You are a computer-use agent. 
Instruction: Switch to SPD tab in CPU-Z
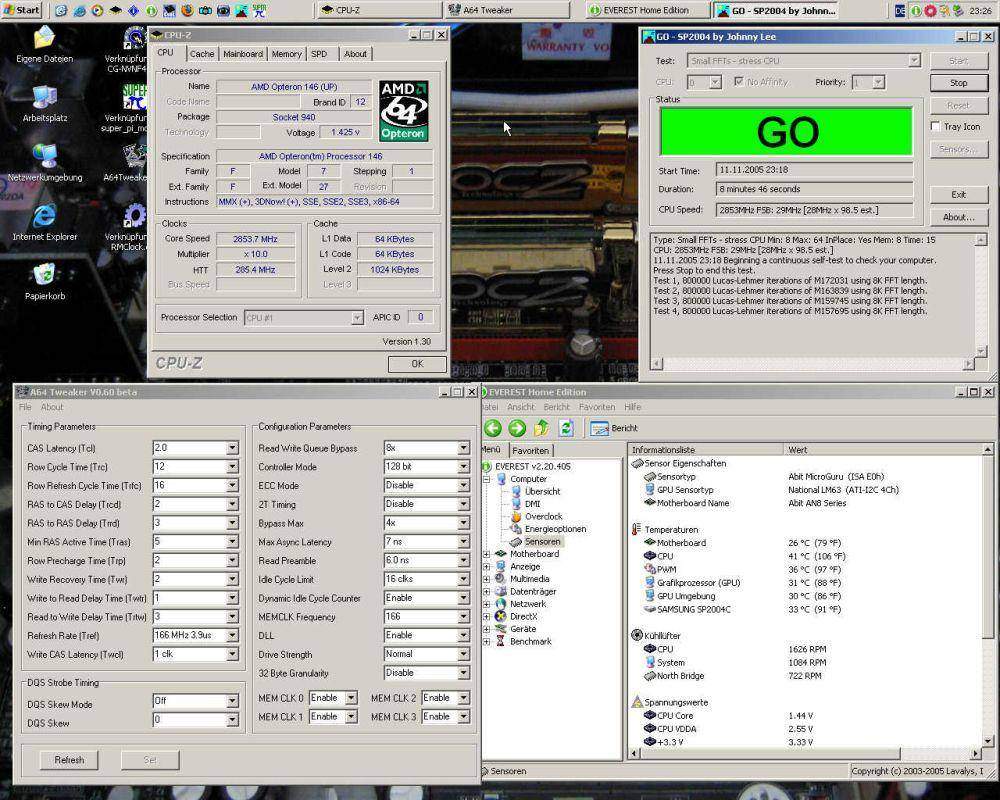click(x=319, y=54)
